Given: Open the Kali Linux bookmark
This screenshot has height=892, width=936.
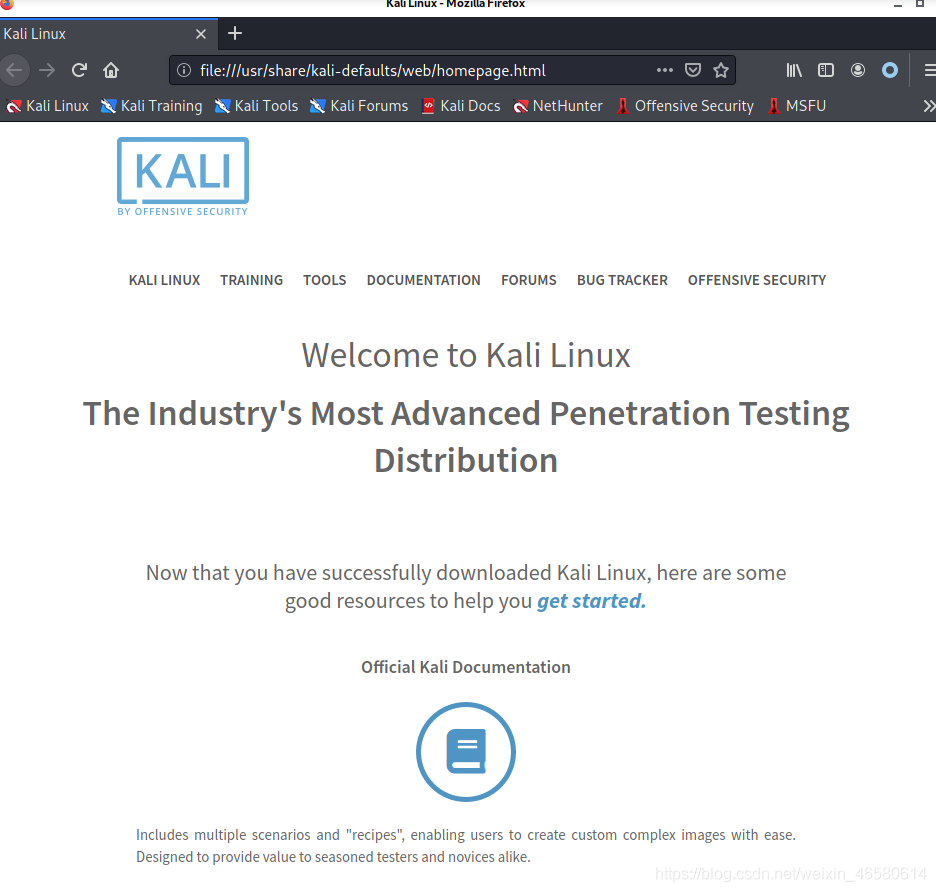Looking at the screenshot, I should coord(47,106).
